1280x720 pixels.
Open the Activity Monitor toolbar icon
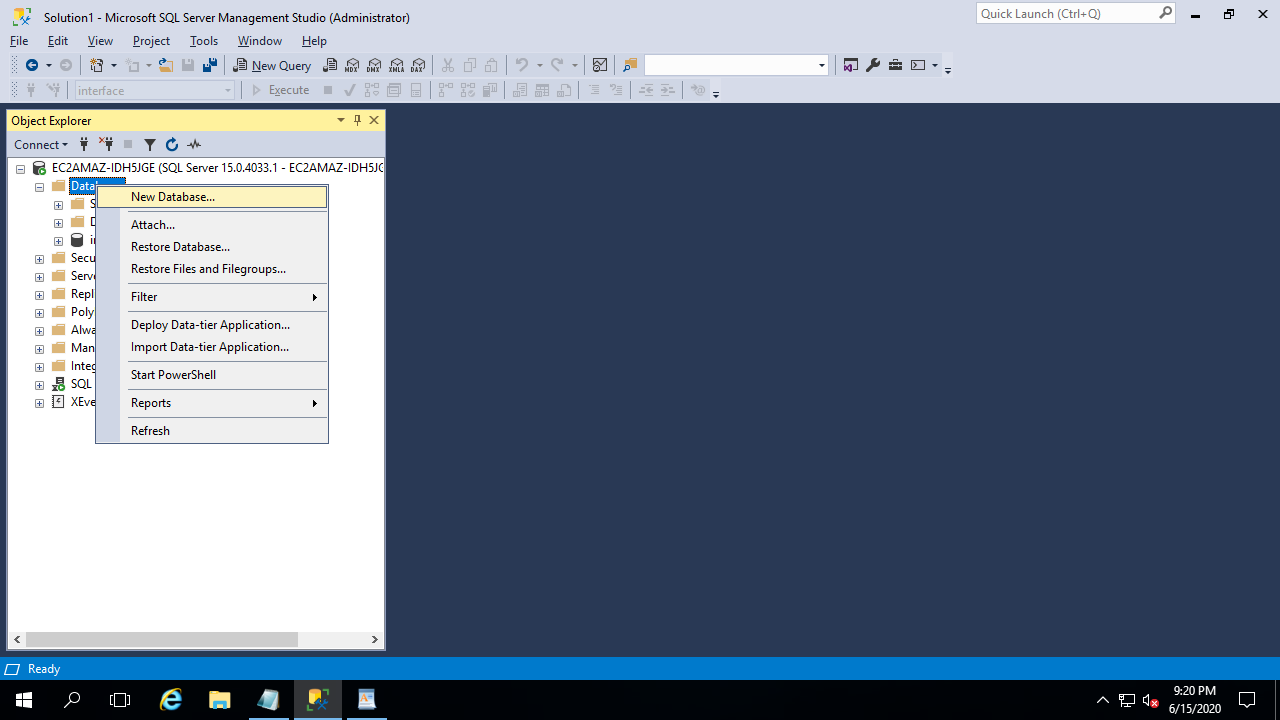pyautogui.click(x=600, y=65)
